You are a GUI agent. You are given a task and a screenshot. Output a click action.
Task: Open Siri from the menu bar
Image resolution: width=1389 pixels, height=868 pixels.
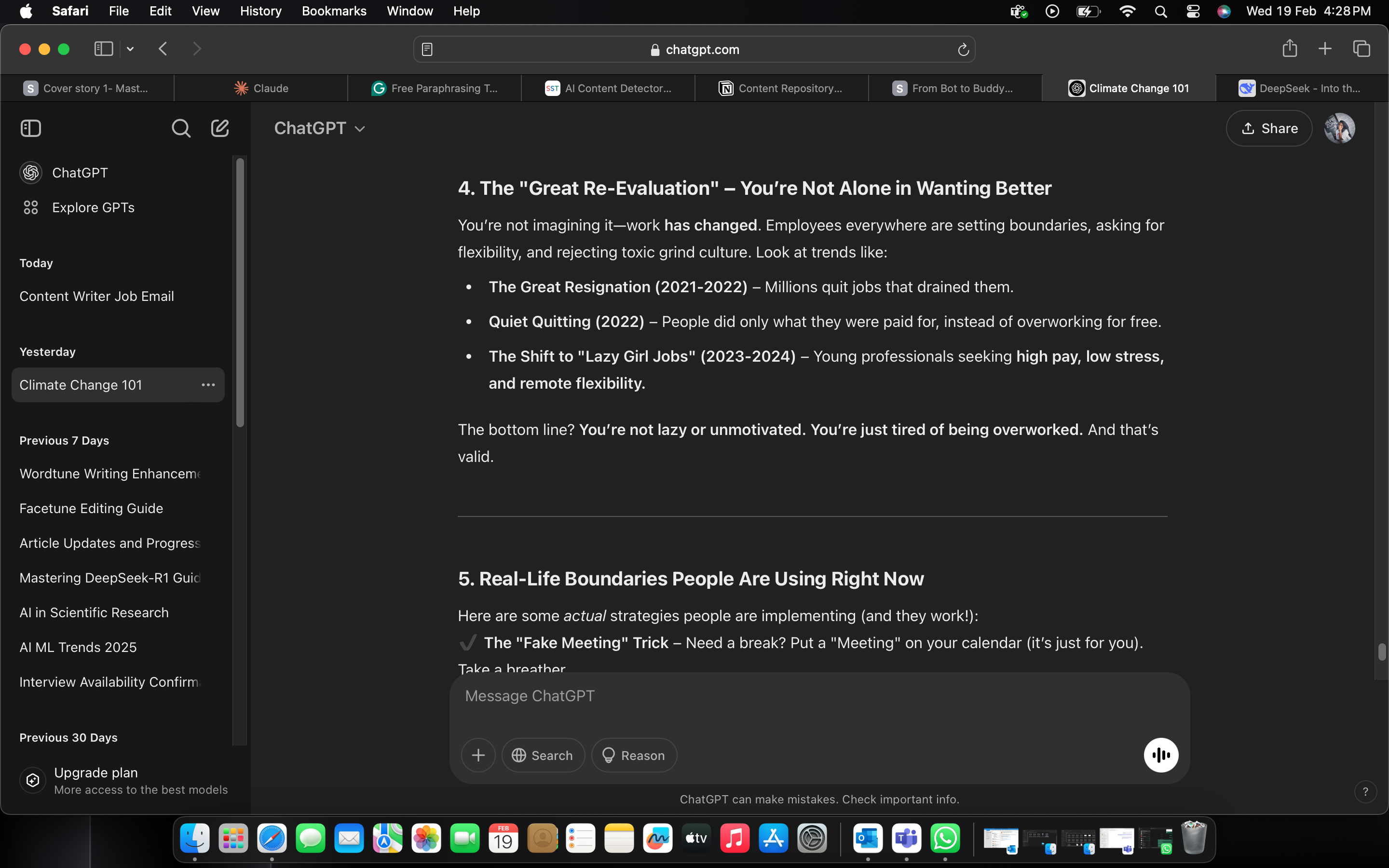tap(1223, 12)
